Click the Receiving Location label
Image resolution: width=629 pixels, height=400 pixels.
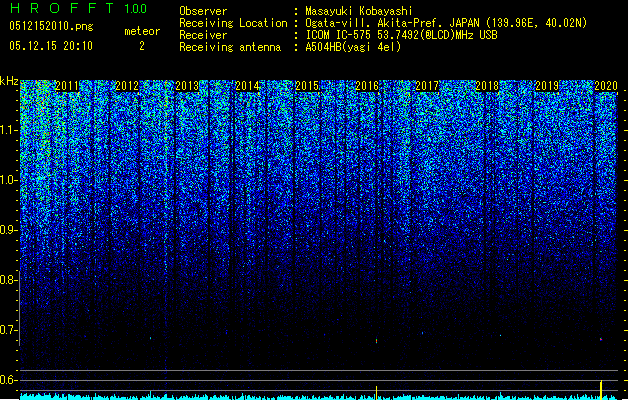pos(233,23)
